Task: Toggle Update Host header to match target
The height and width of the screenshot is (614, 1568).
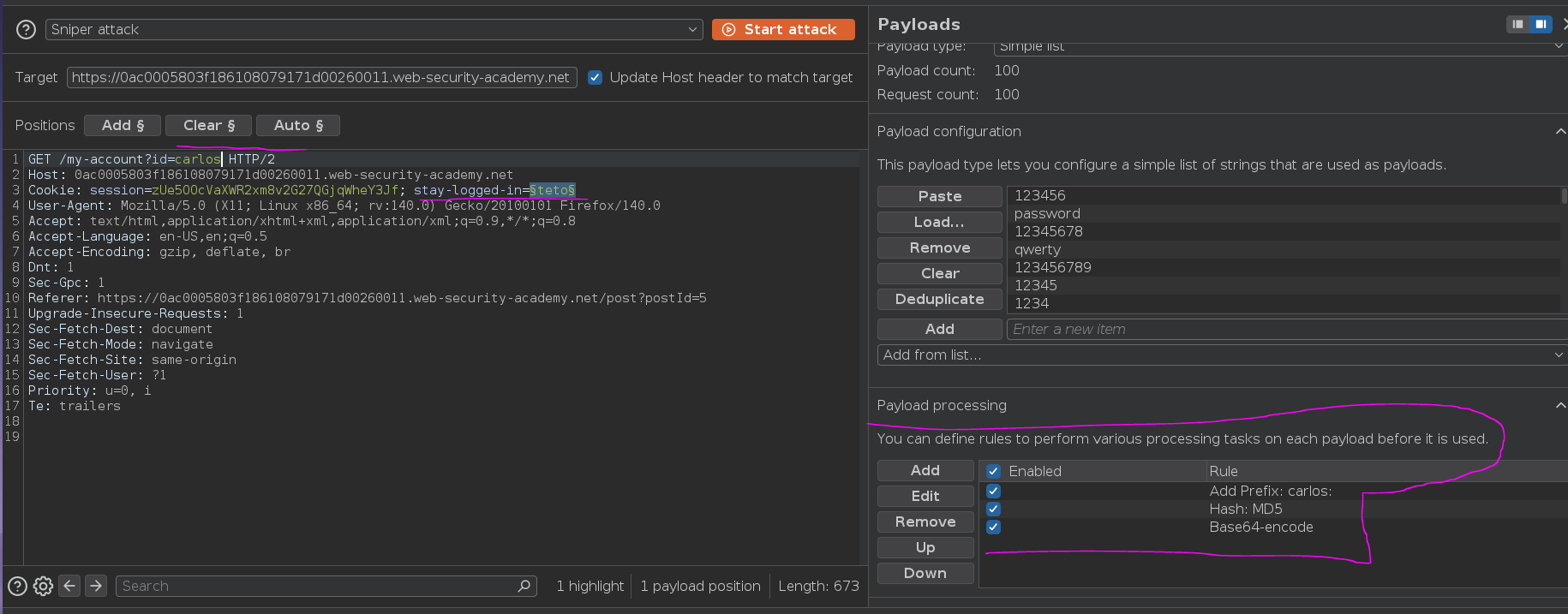Action: tap(595, 77)
